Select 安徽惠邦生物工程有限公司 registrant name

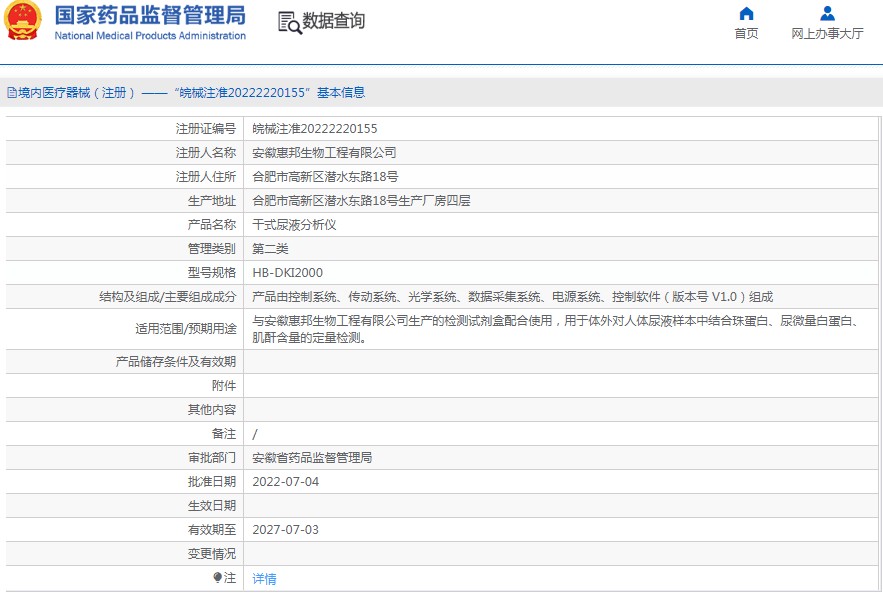pos(324,153)
